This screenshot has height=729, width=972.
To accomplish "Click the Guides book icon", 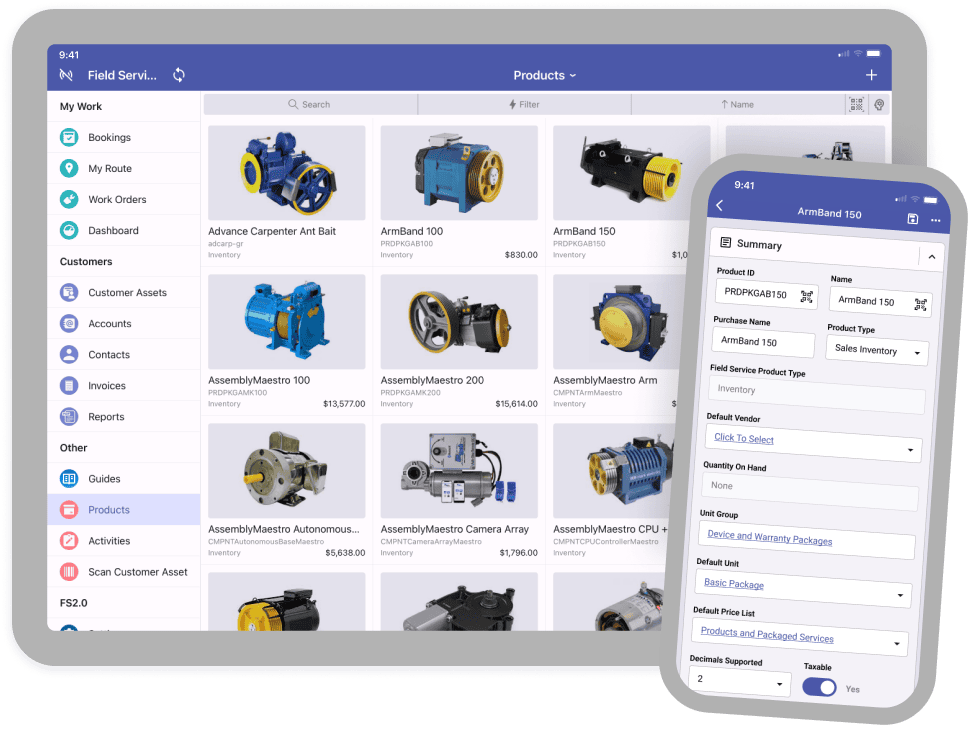I will (x=69, y=478).
